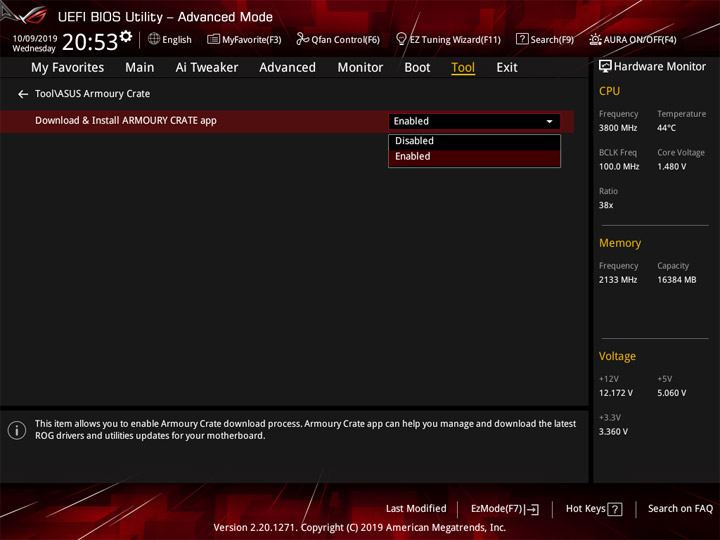Click the Hot Keys question mark icon
Viewport: 720px width, 540px height.
click(614, 509)
